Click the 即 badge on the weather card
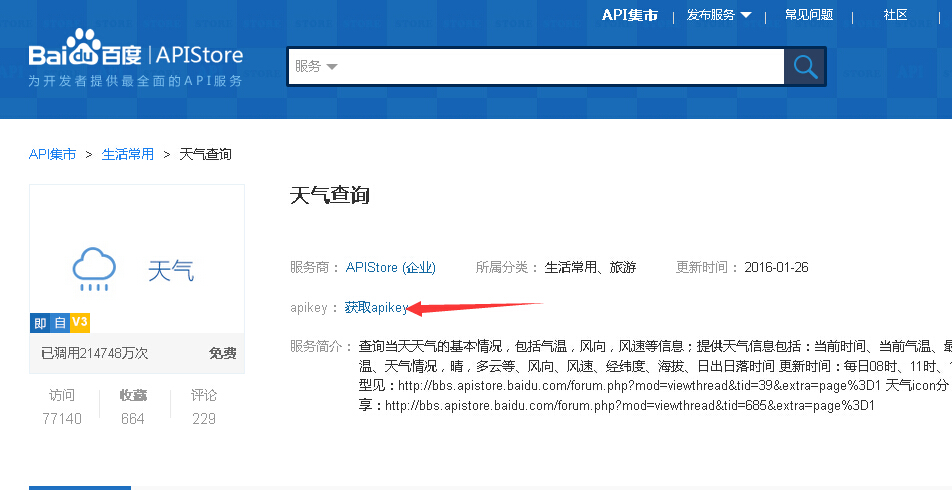952x490 pixels. tap(40, 323)
